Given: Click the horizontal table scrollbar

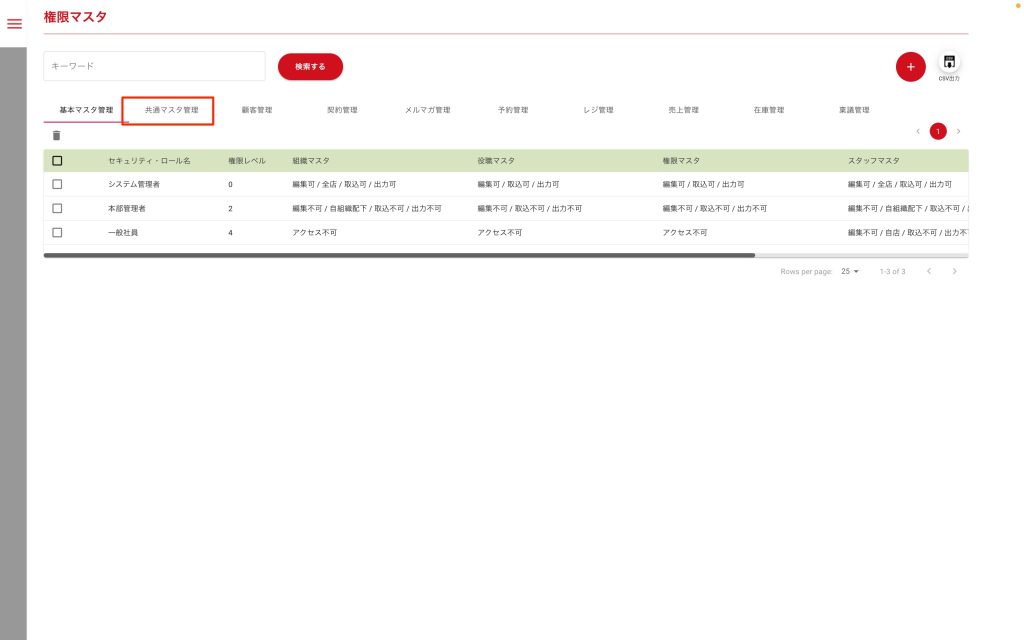Looking at the screenshot, I should click(400, 256).
